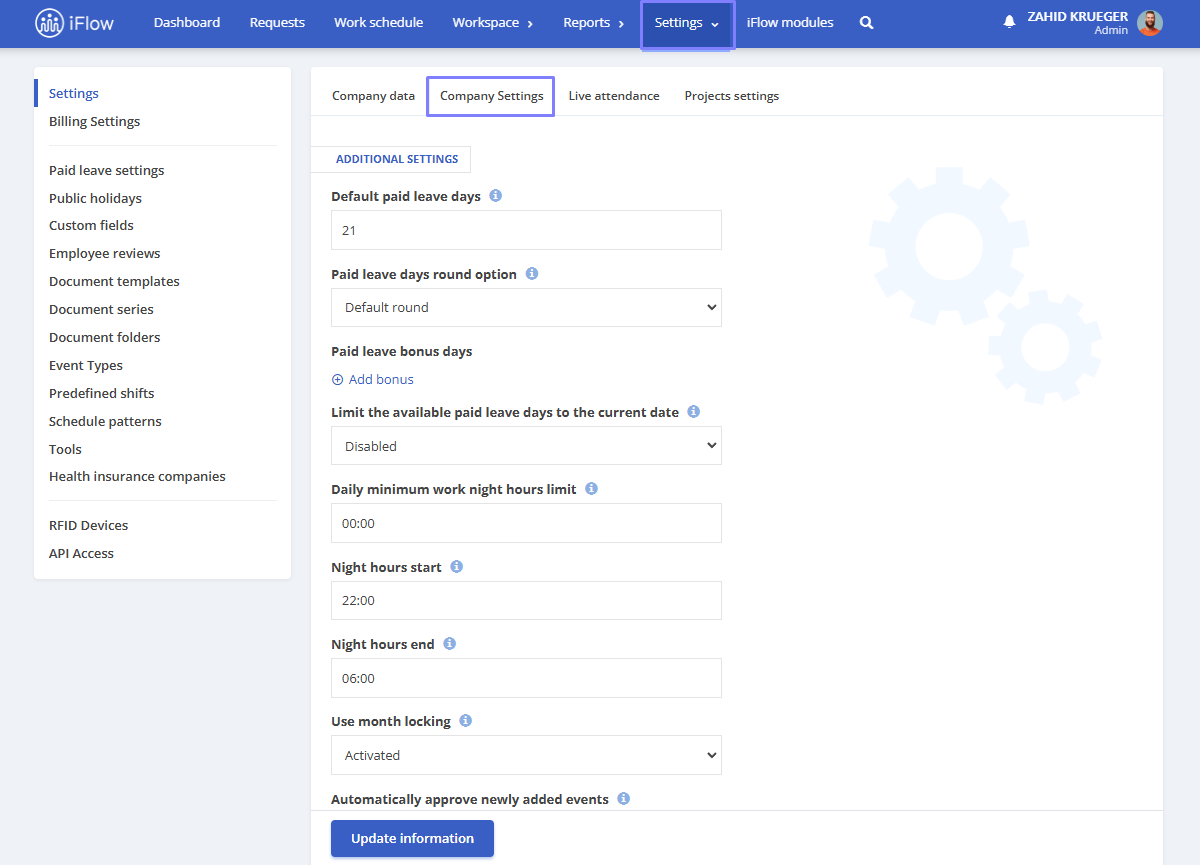Open the Limit available paid leave days dropdown
1200x865 pixels.
pos(526,446)
